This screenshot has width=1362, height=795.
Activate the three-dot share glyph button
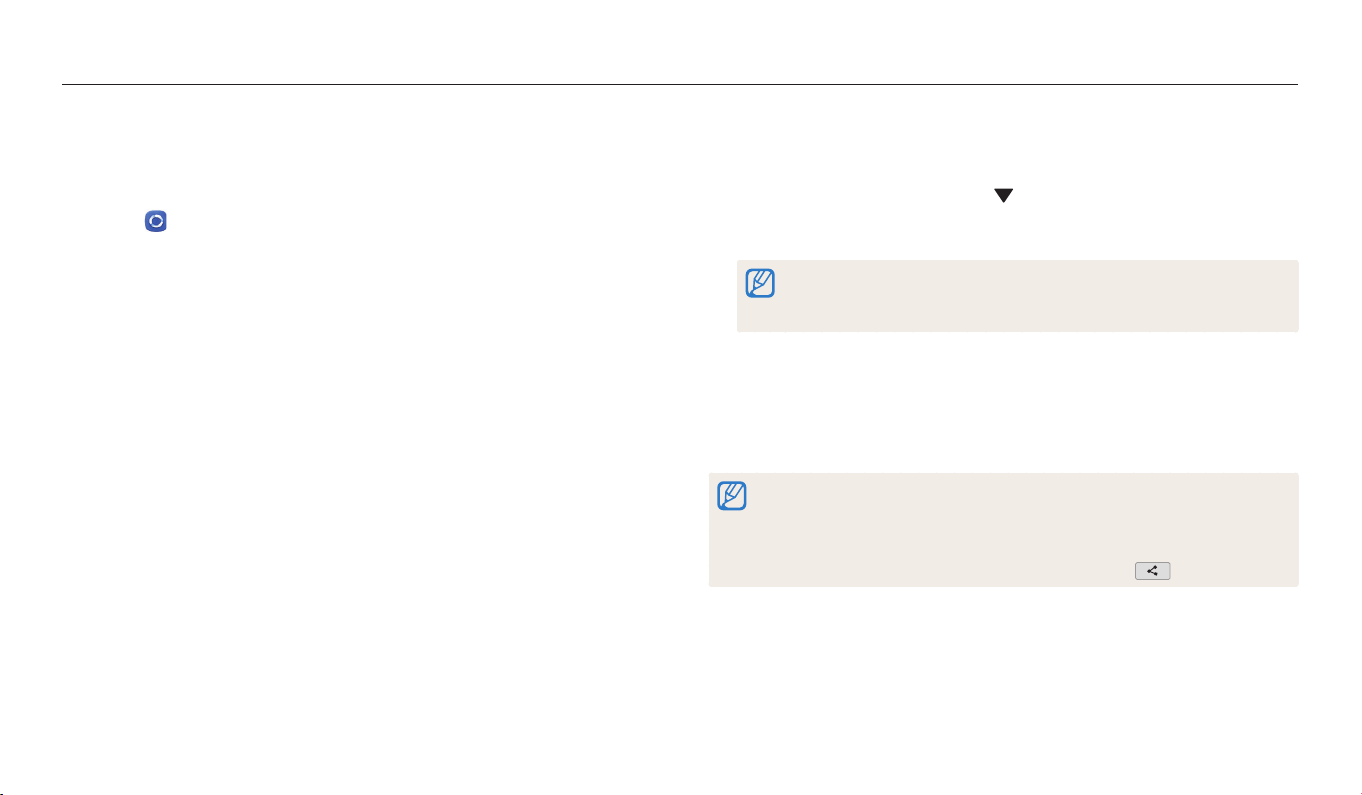(1152, 571)
